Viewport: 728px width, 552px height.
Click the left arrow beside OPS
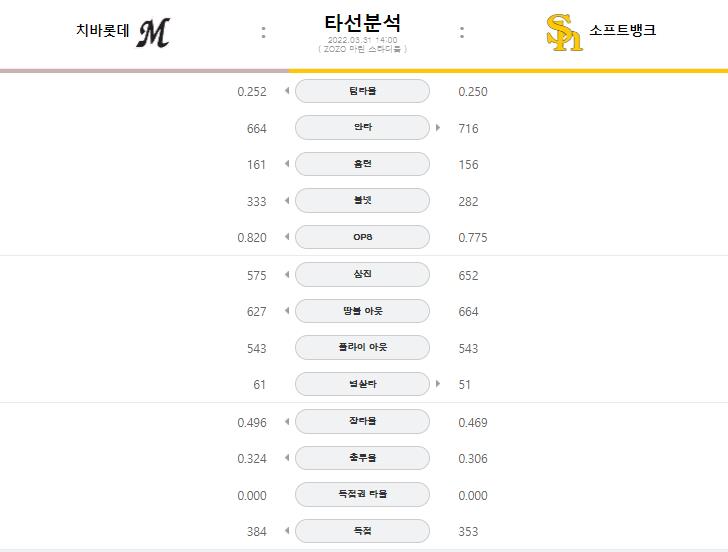click(287, 237)
